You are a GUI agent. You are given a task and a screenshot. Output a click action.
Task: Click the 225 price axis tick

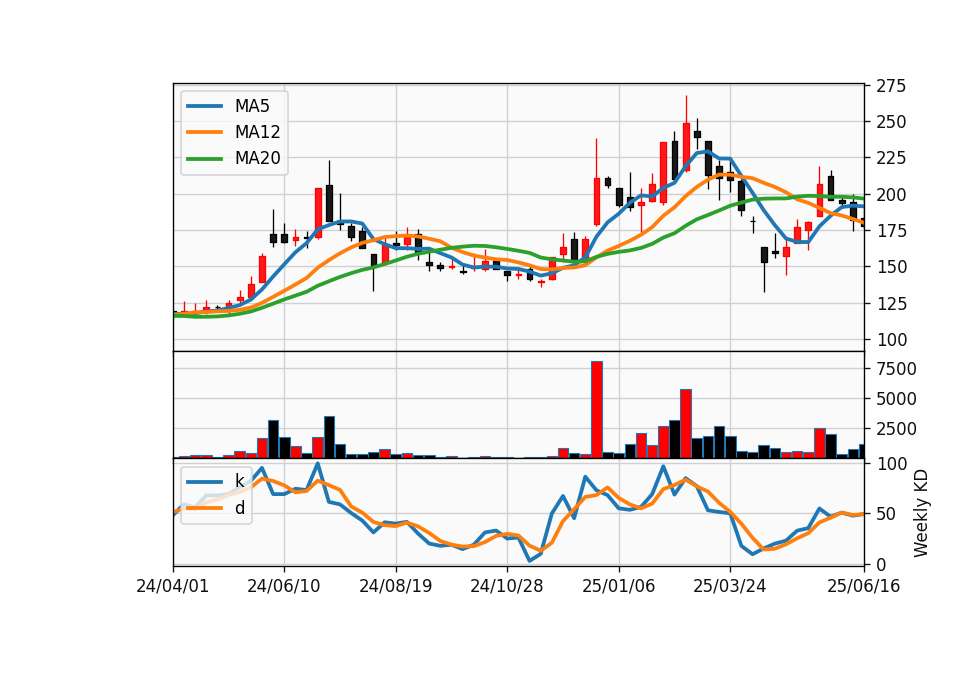(891, 158)
